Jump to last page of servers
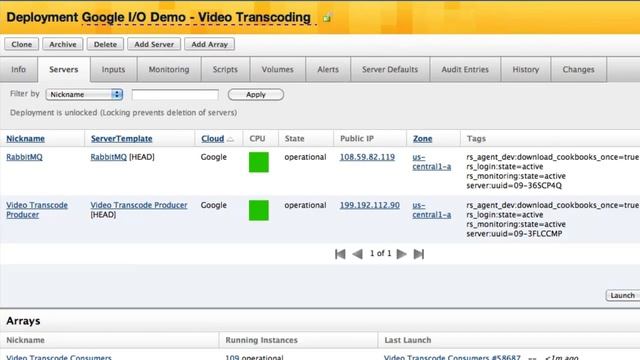This screenshot has height=360, width=640. pyautogui.click(x=419, y=254)
